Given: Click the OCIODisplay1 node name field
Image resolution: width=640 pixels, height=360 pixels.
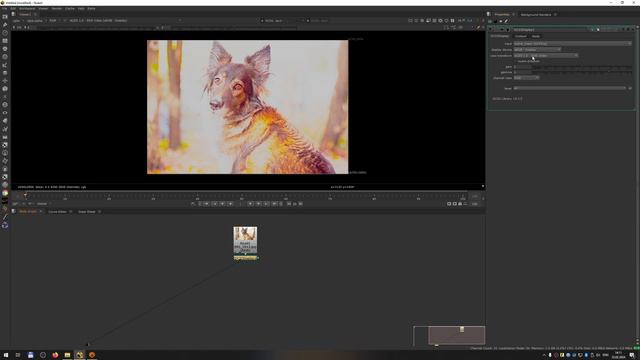Looking at the screenshot, I should click(551, 29).
